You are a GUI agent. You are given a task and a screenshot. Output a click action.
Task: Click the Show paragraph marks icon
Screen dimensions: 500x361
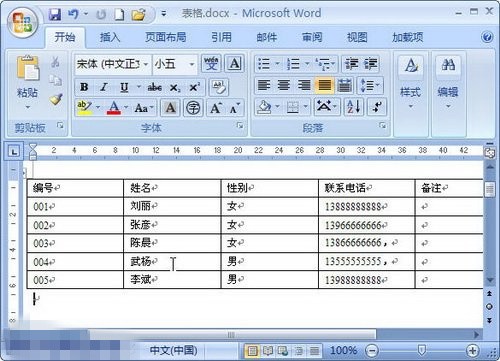point(377,107)
